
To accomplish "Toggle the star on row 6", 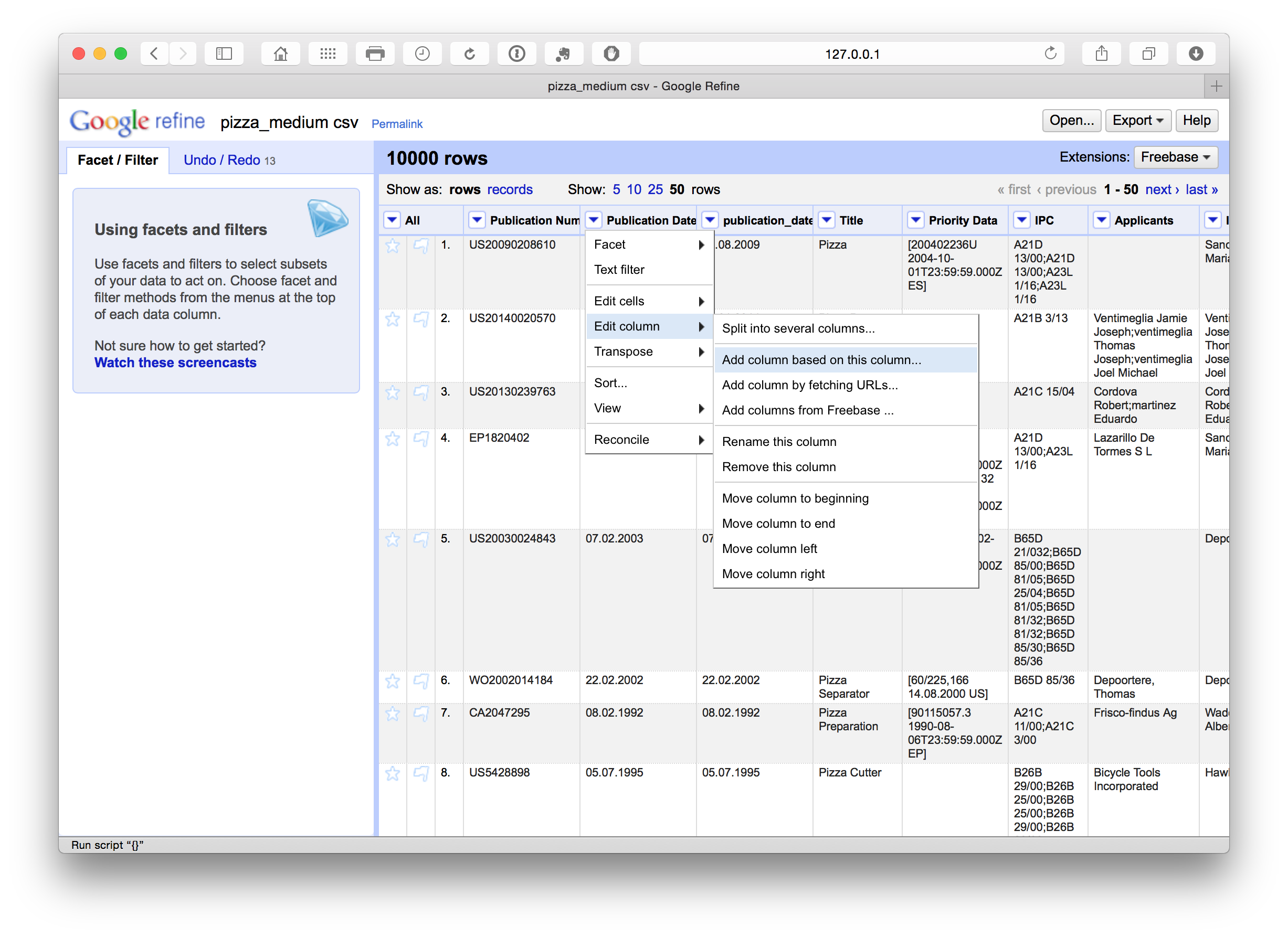I will 393,681.
